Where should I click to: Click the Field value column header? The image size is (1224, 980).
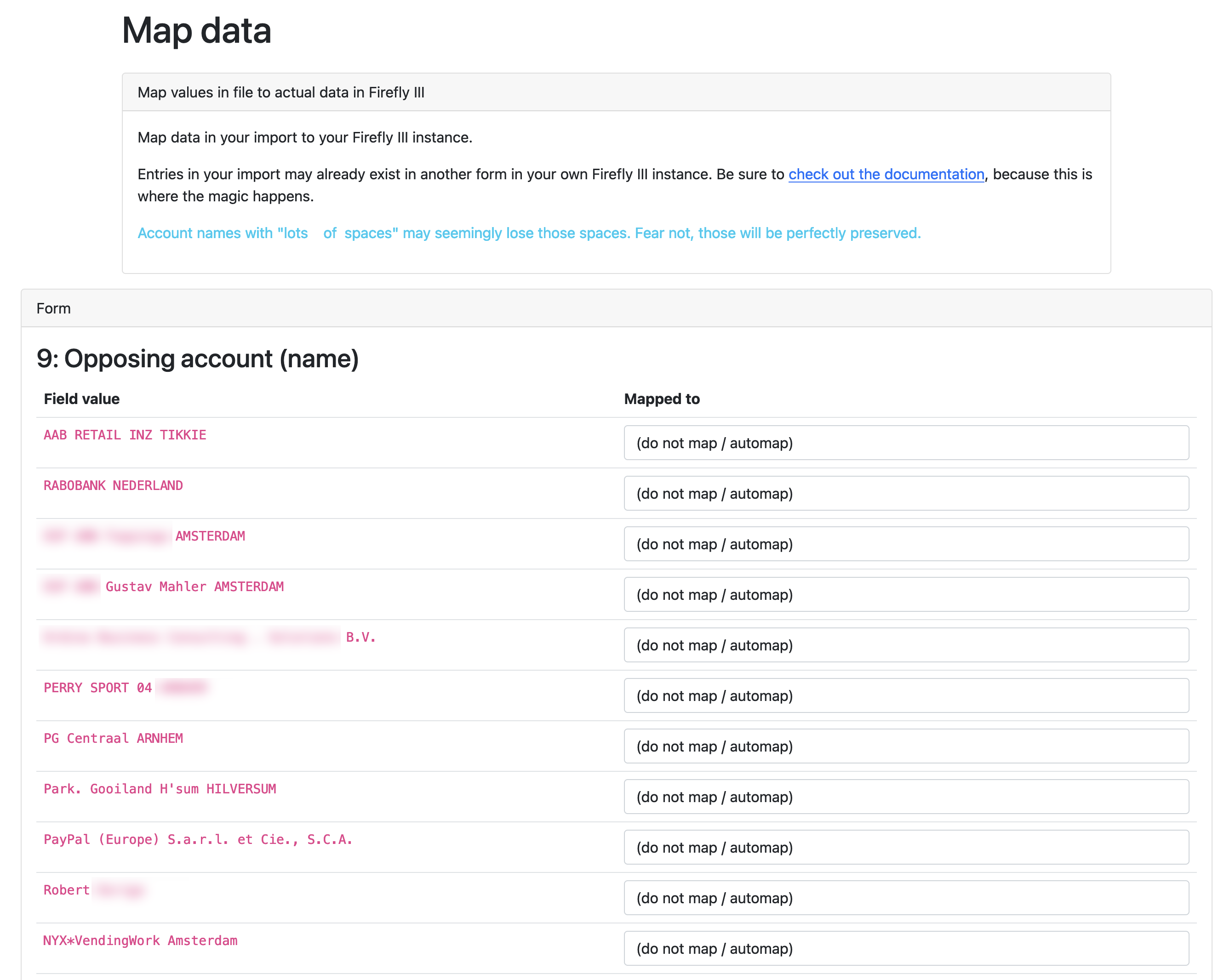coord(81,399)
